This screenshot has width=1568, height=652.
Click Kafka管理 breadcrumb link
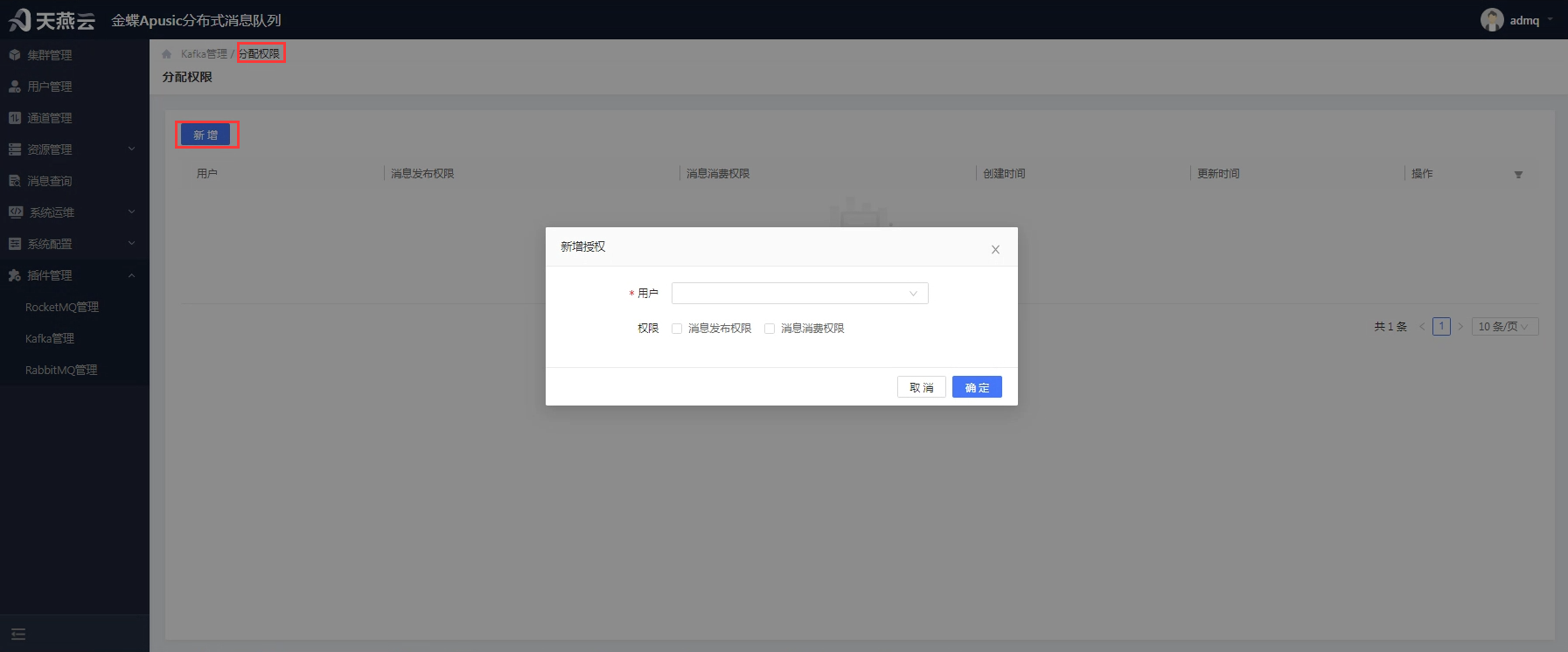204,54
